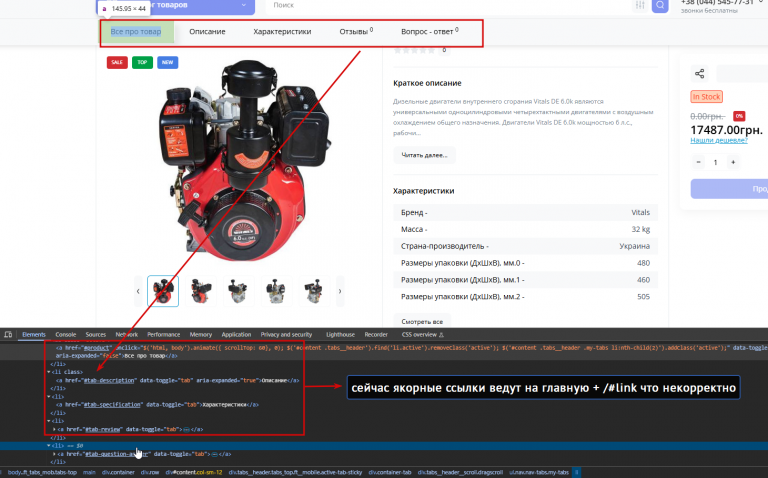Decrease quantity with minus button
The width and height of the screenshot is (768, 478).
point(698,162)
